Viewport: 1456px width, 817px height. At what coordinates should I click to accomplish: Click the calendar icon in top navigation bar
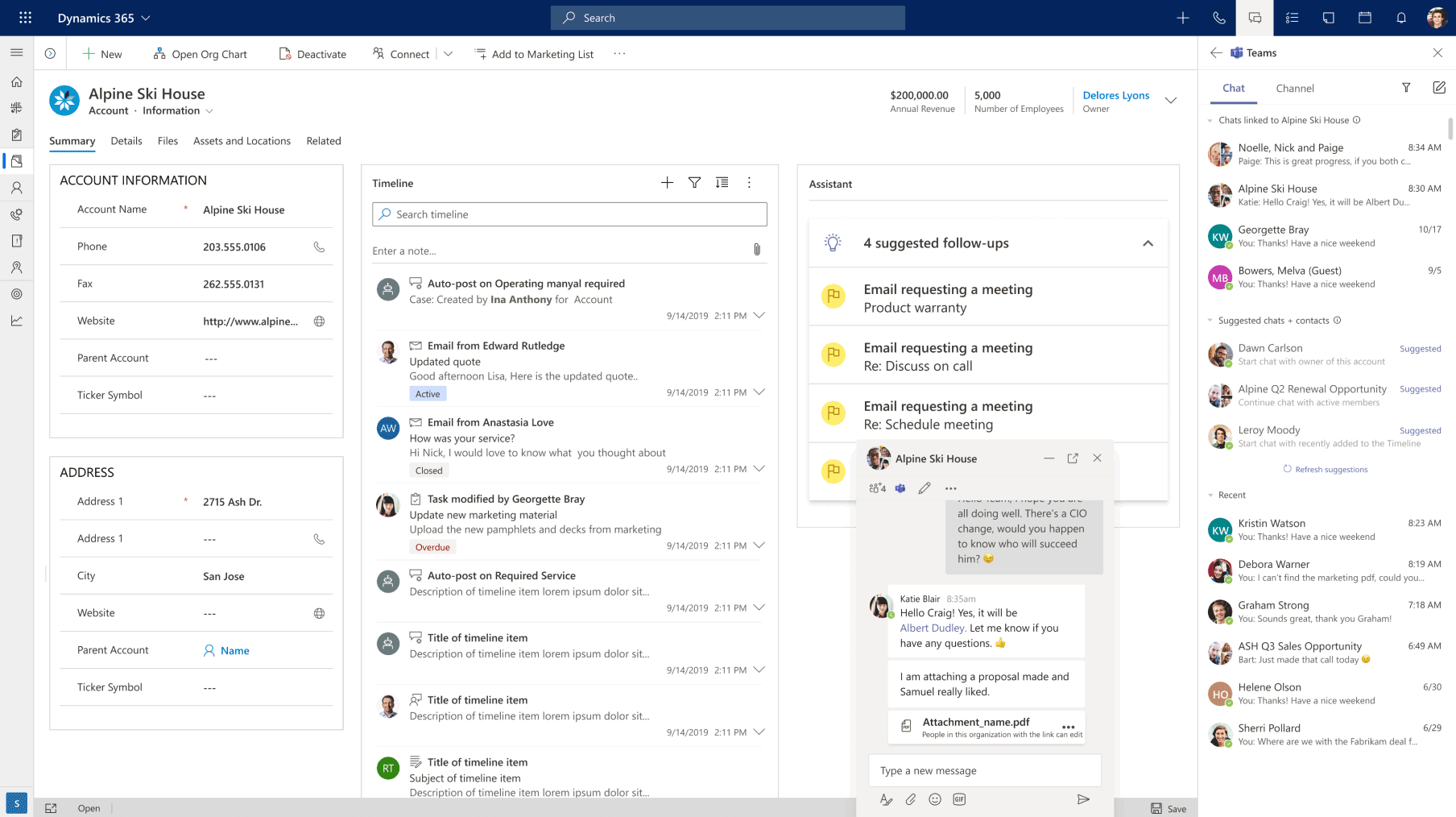tap(1364, 17)
